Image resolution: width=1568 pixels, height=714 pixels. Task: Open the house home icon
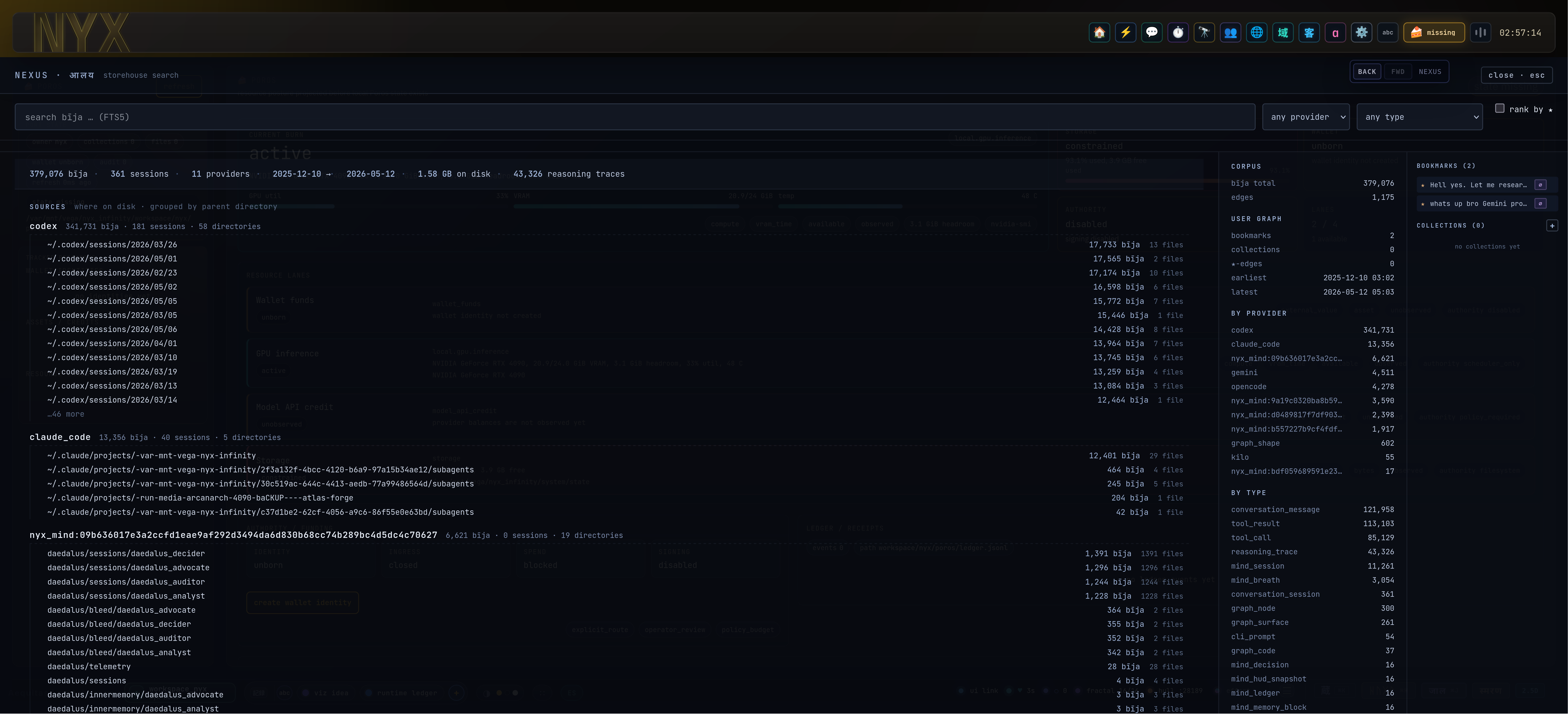[1099, 32]
